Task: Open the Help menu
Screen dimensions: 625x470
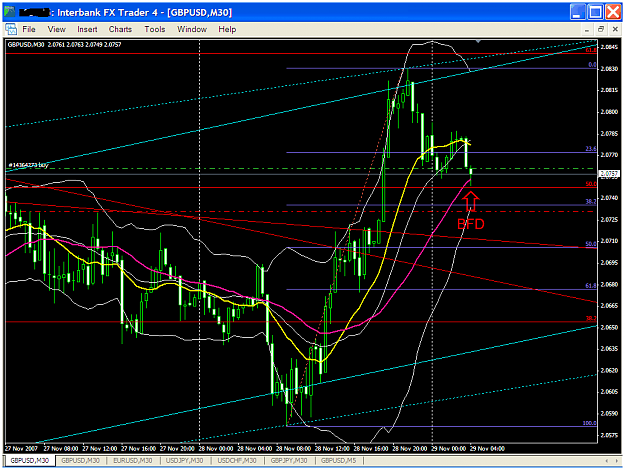Action: point(227,29)
